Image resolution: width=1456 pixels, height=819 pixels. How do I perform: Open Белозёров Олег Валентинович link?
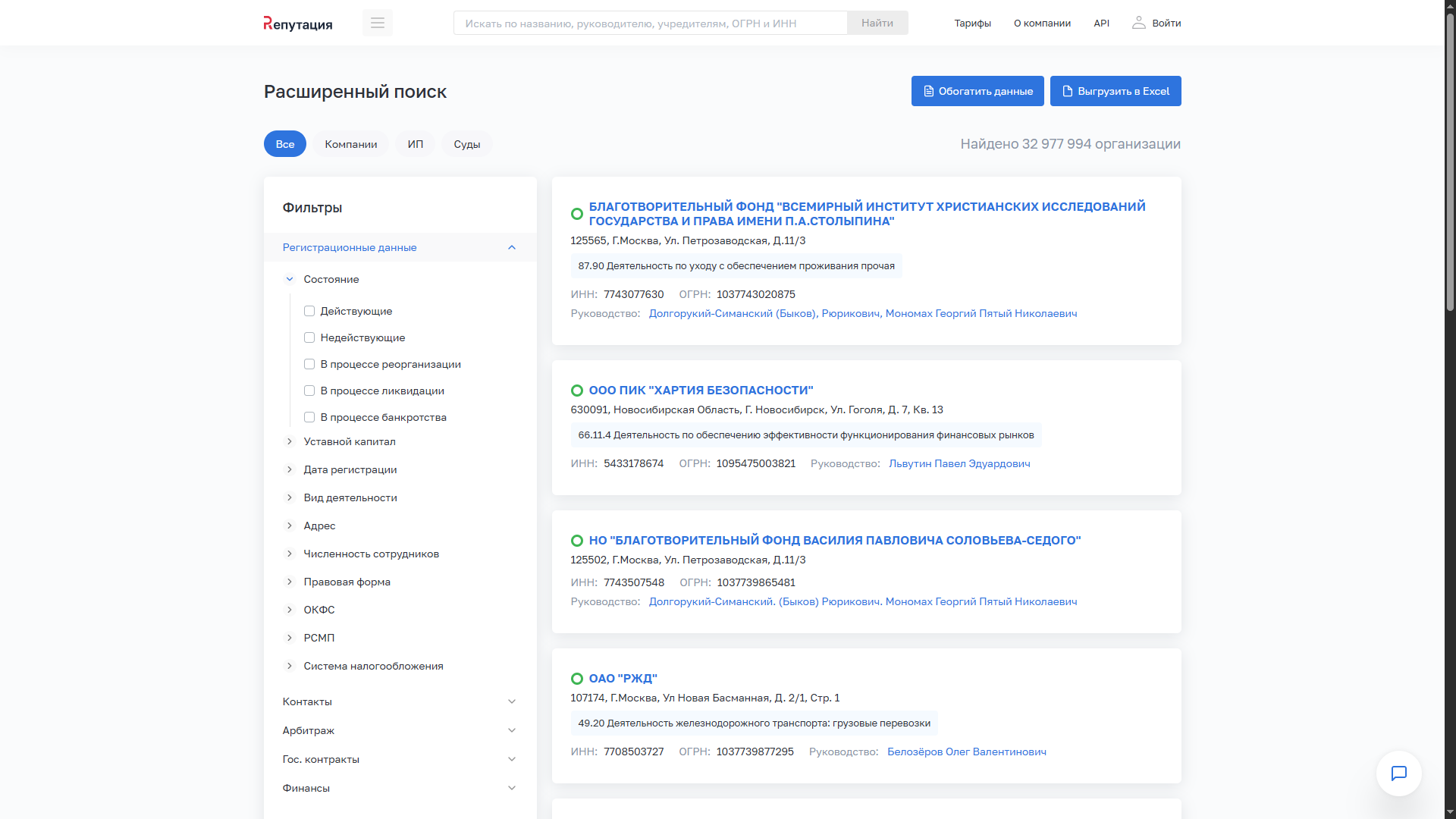(966, 752)
